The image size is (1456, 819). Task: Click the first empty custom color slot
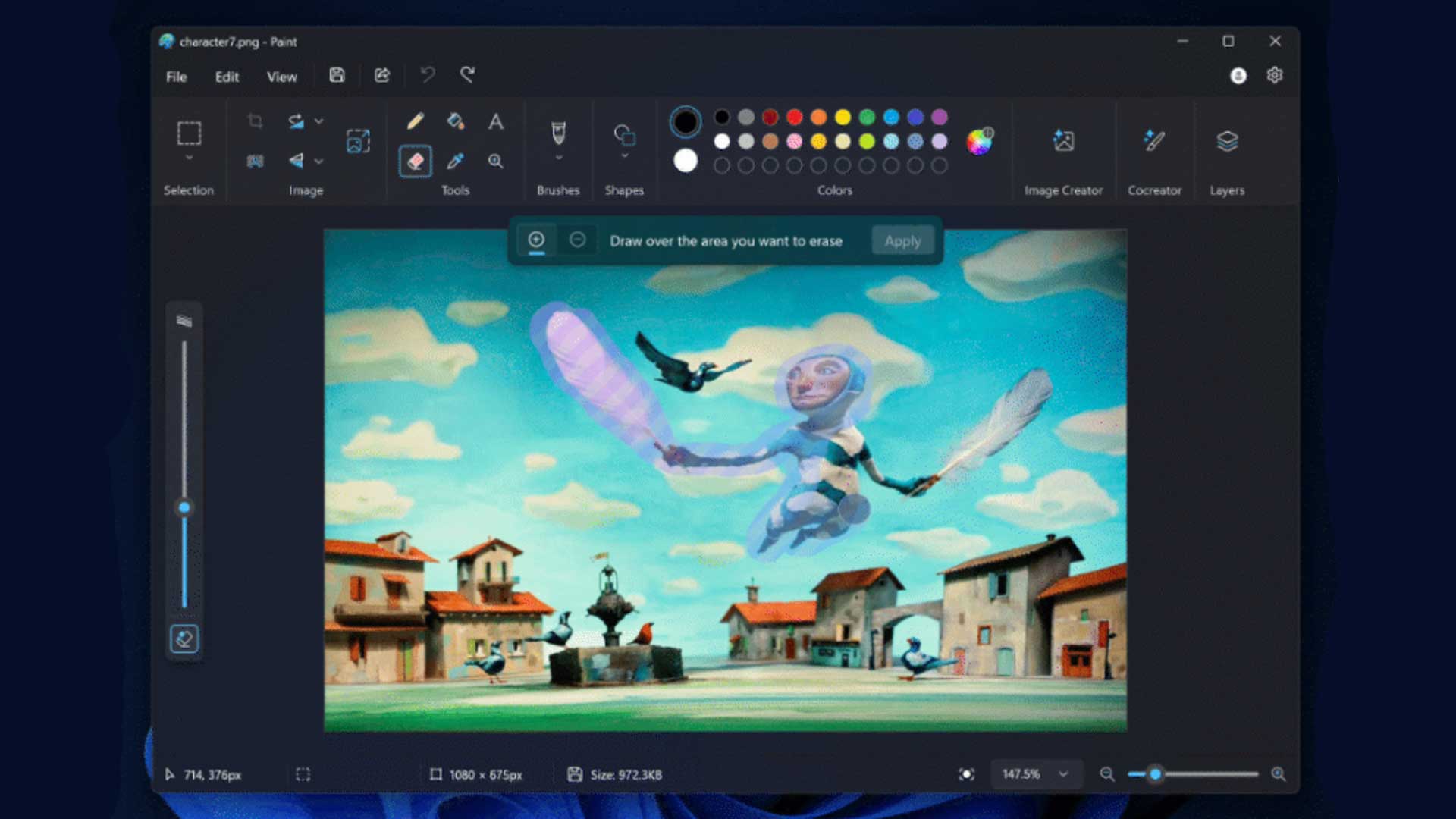pos(721,165)
